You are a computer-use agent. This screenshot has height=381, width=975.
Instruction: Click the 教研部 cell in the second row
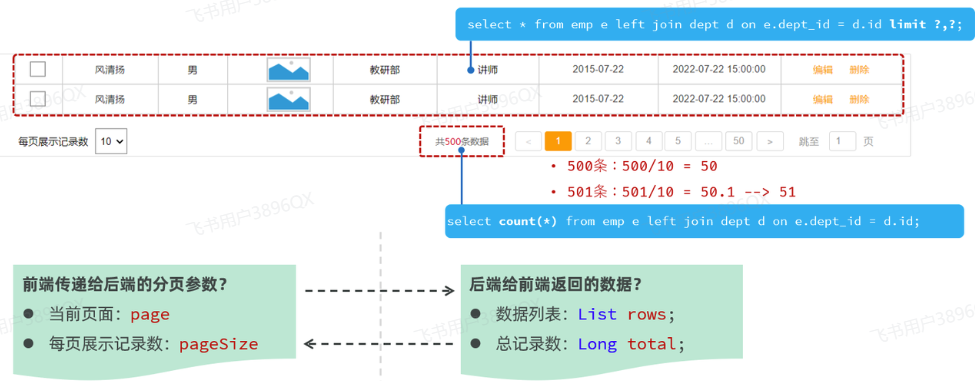385,99
